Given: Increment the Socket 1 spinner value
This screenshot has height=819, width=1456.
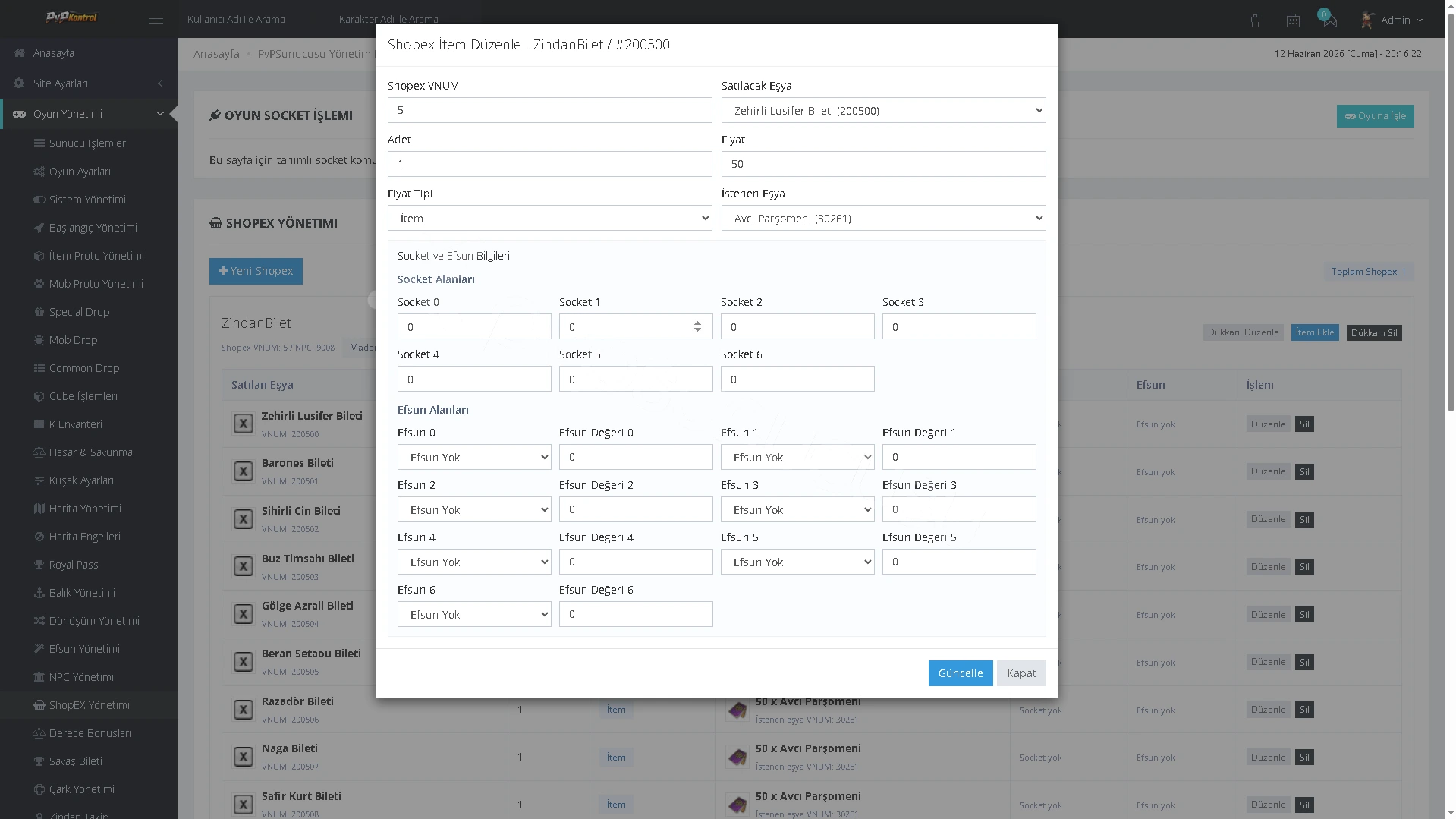Looking at the screenshot, I should [x=697, y=323].
